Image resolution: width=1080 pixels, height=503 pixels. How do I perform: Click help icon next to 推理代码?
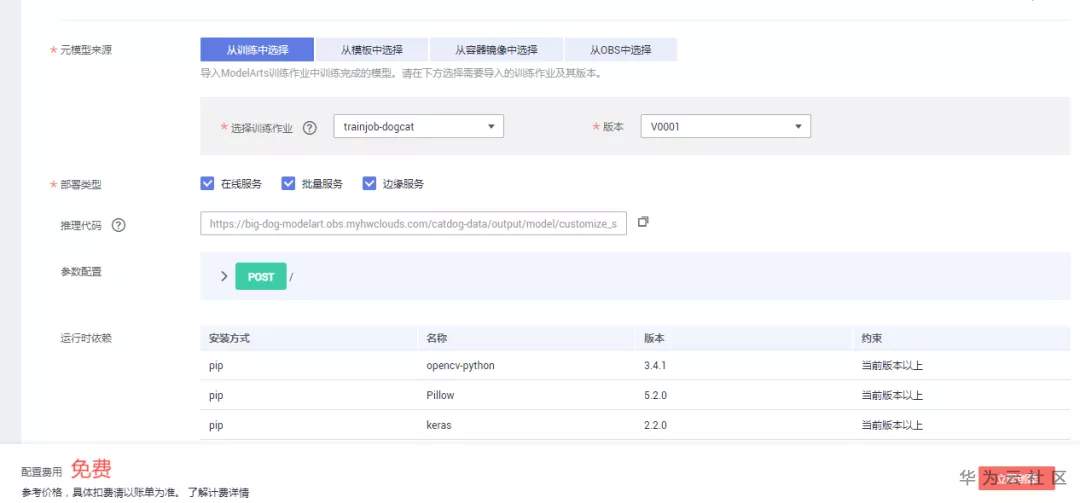point(118,225)
